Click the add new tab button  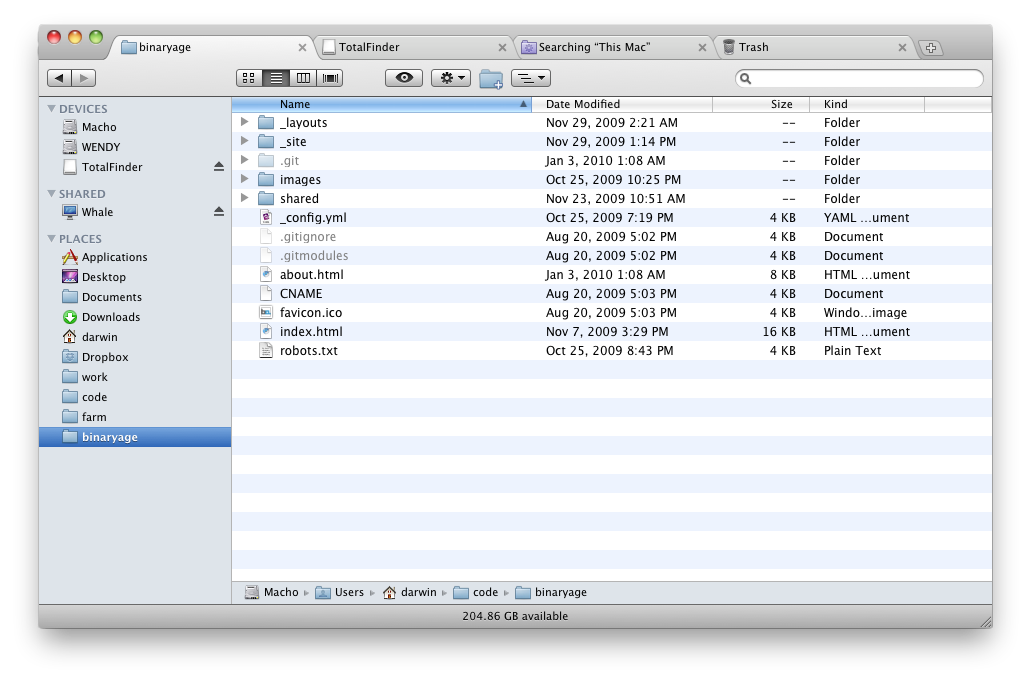[x=930, y=48]
